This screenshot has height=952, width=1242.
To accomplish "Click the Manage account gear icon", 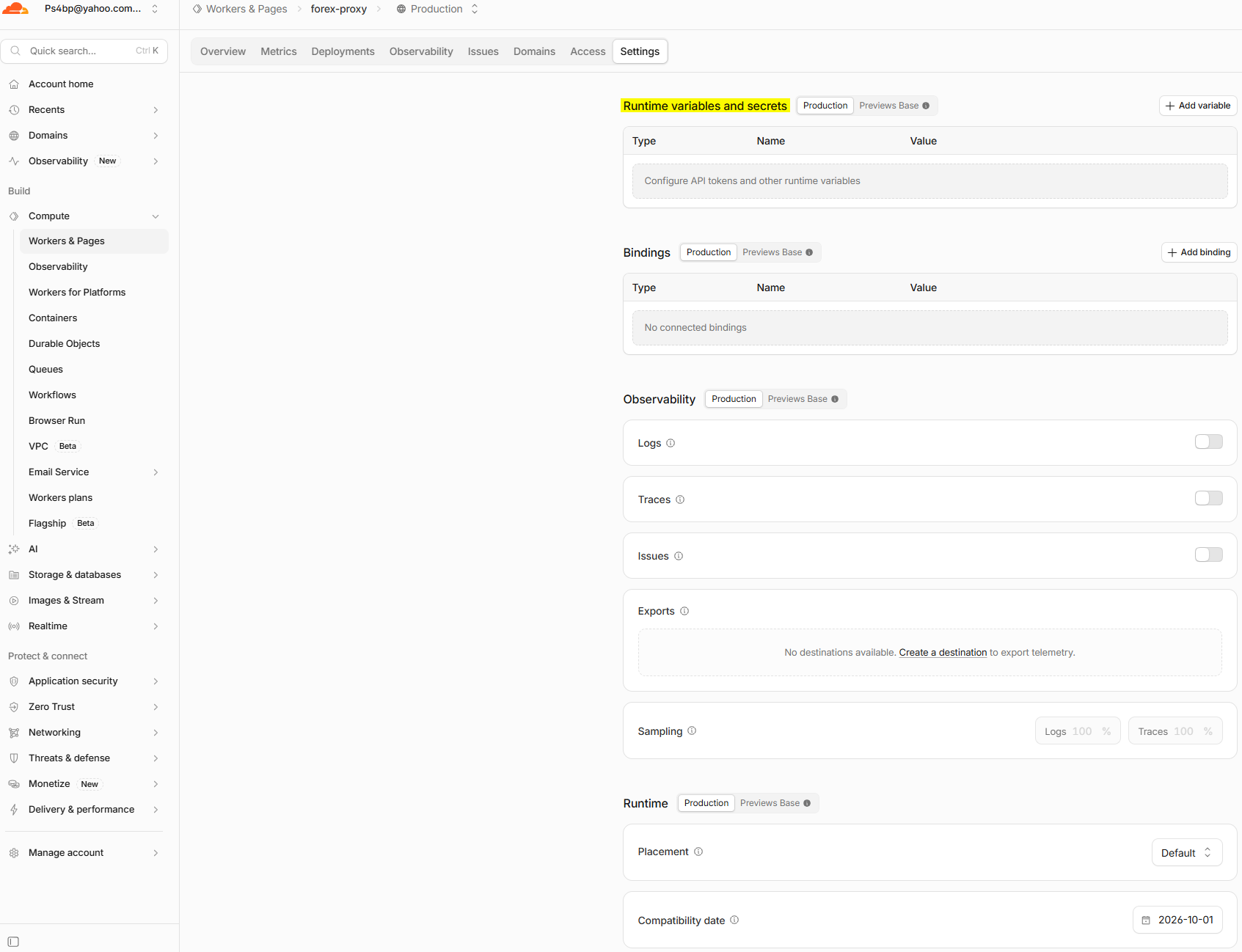I will point(14,853).
